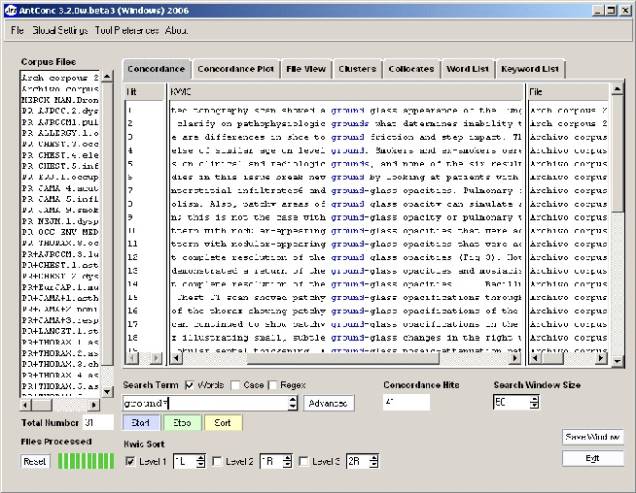
Task: Click the green Start button
Action: tap(139, 423)
